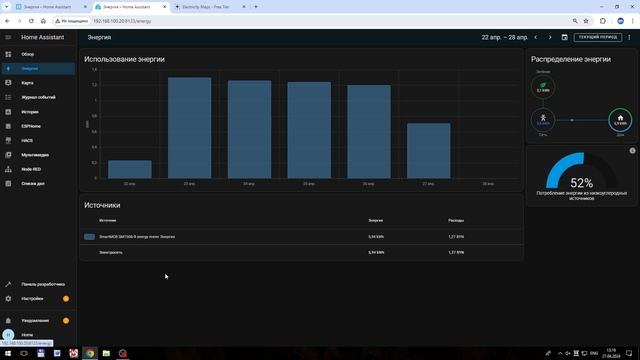Screen dimensions: 640x360
Task: Click the Уведомления notifications bell icon
Action: pyautogui.click(x=8, y=321)
